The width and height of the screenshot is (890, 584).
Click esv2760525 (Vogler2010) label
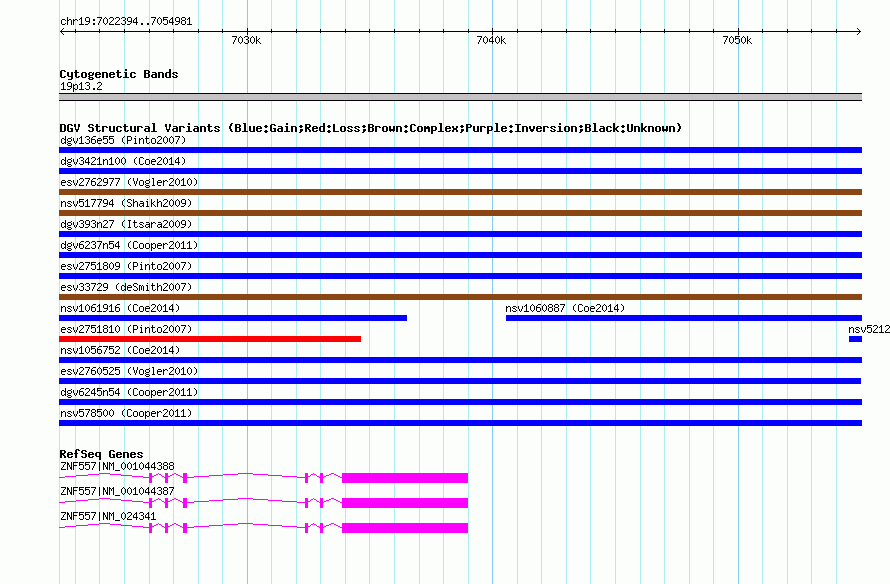pyautogui.click(x=129, y=371)
